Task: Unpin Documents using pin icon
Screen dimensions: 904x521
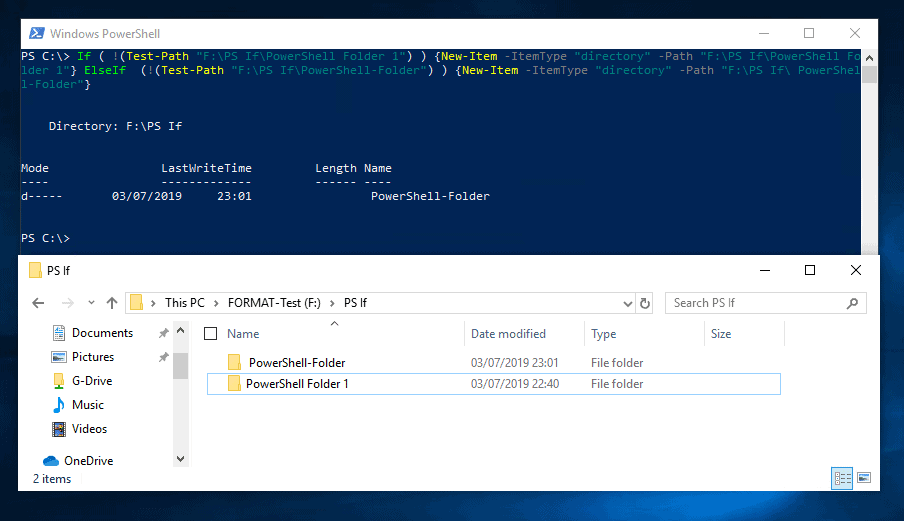Action: coord(164,333)
